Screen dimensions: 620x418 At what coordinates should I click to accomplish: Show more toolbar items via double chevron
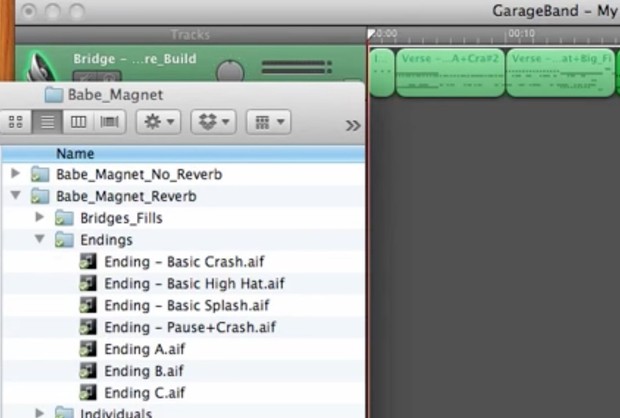click(353, 125)
